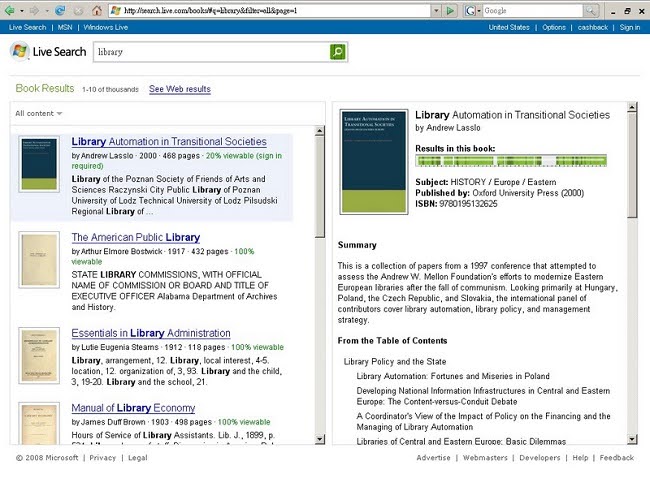This screenshot has height=487, width=650.
Task: Click the green Live Search magnifier button
Action: tap(338, 51)
